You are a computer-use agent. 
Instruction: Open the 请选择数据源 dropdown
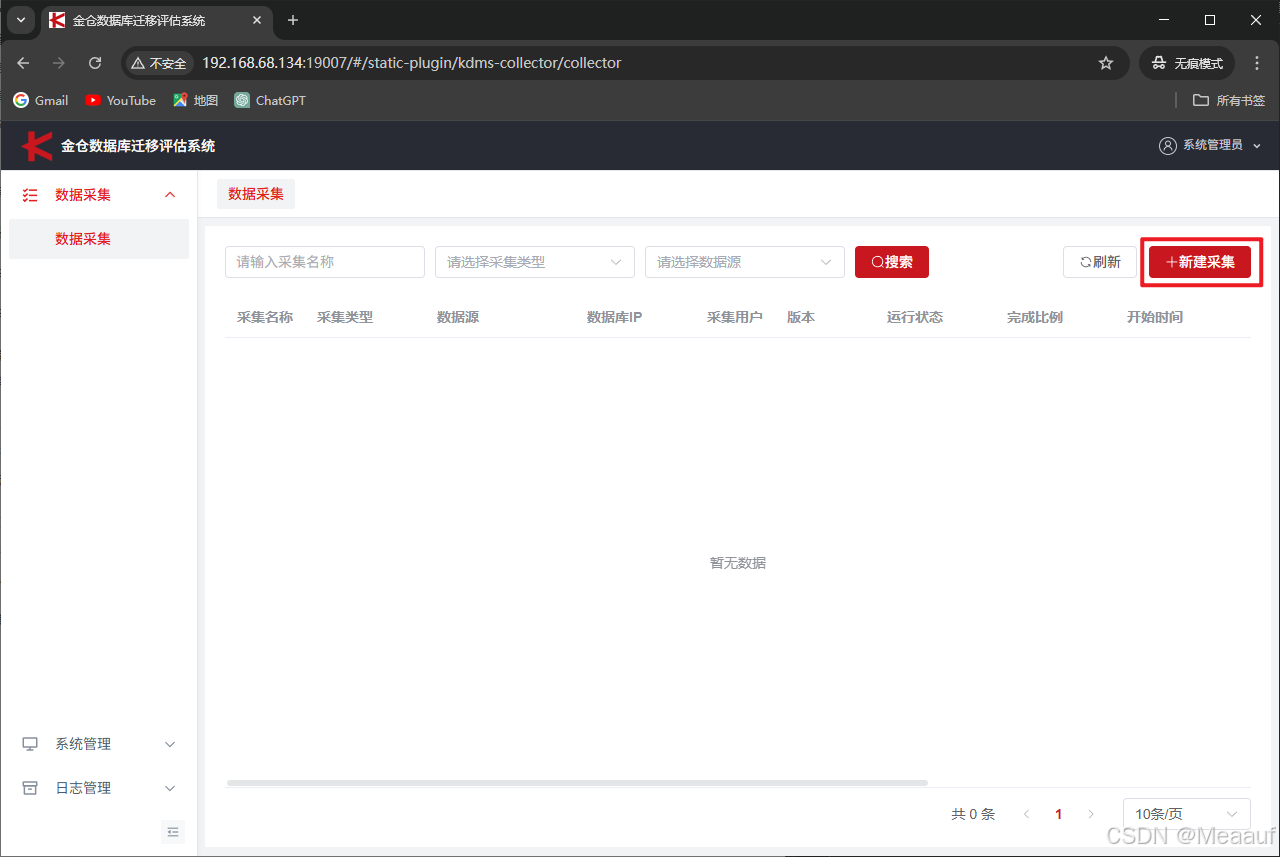tap(745, 262)
